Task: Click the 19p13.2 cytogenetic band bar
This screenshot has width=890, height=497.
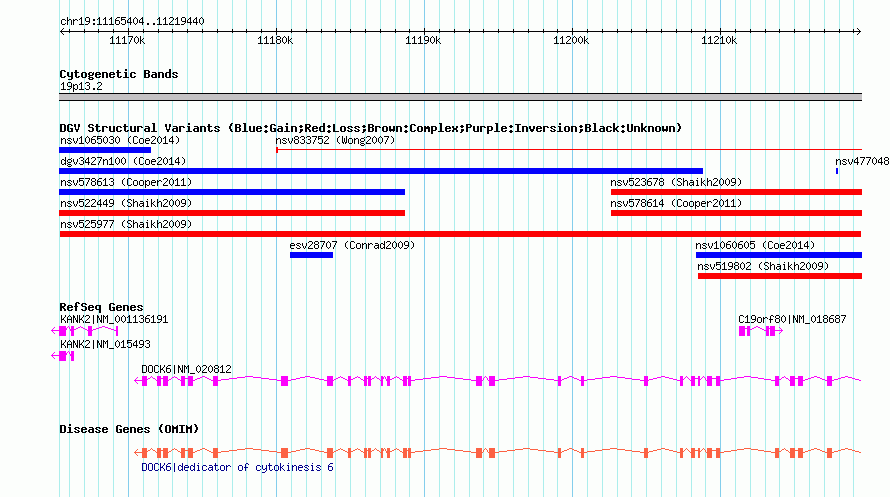Action: (460, 97)
